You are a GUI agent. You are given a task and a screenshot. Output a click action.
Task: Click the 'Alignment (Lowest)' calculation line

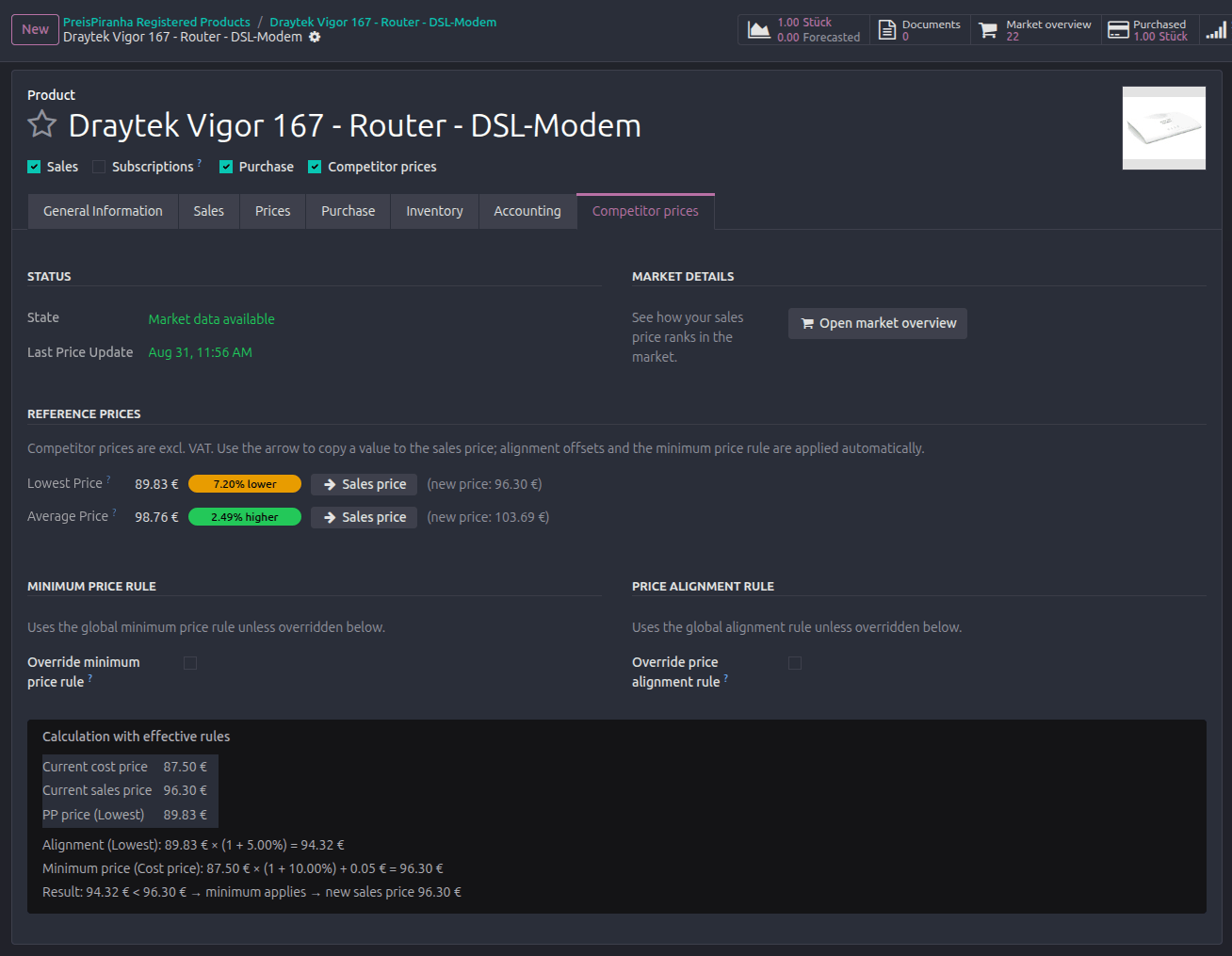(x=193, y=845)
